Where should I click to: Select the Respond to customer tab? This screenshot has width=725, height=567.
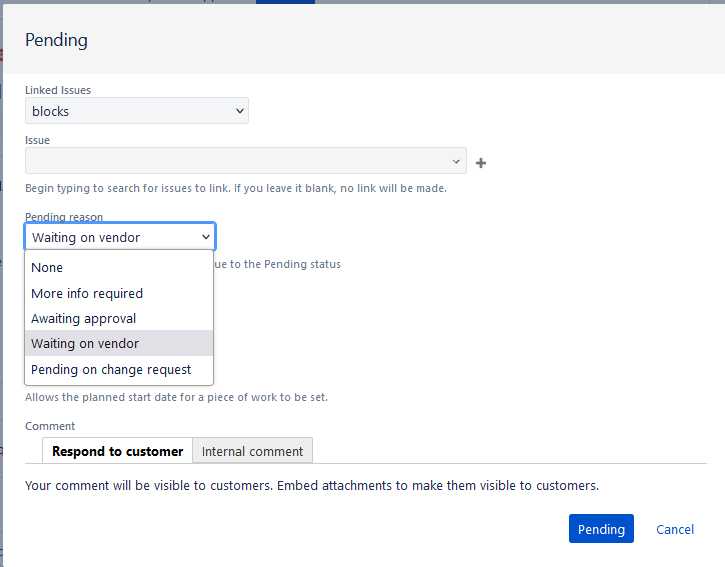pos(117,451)
